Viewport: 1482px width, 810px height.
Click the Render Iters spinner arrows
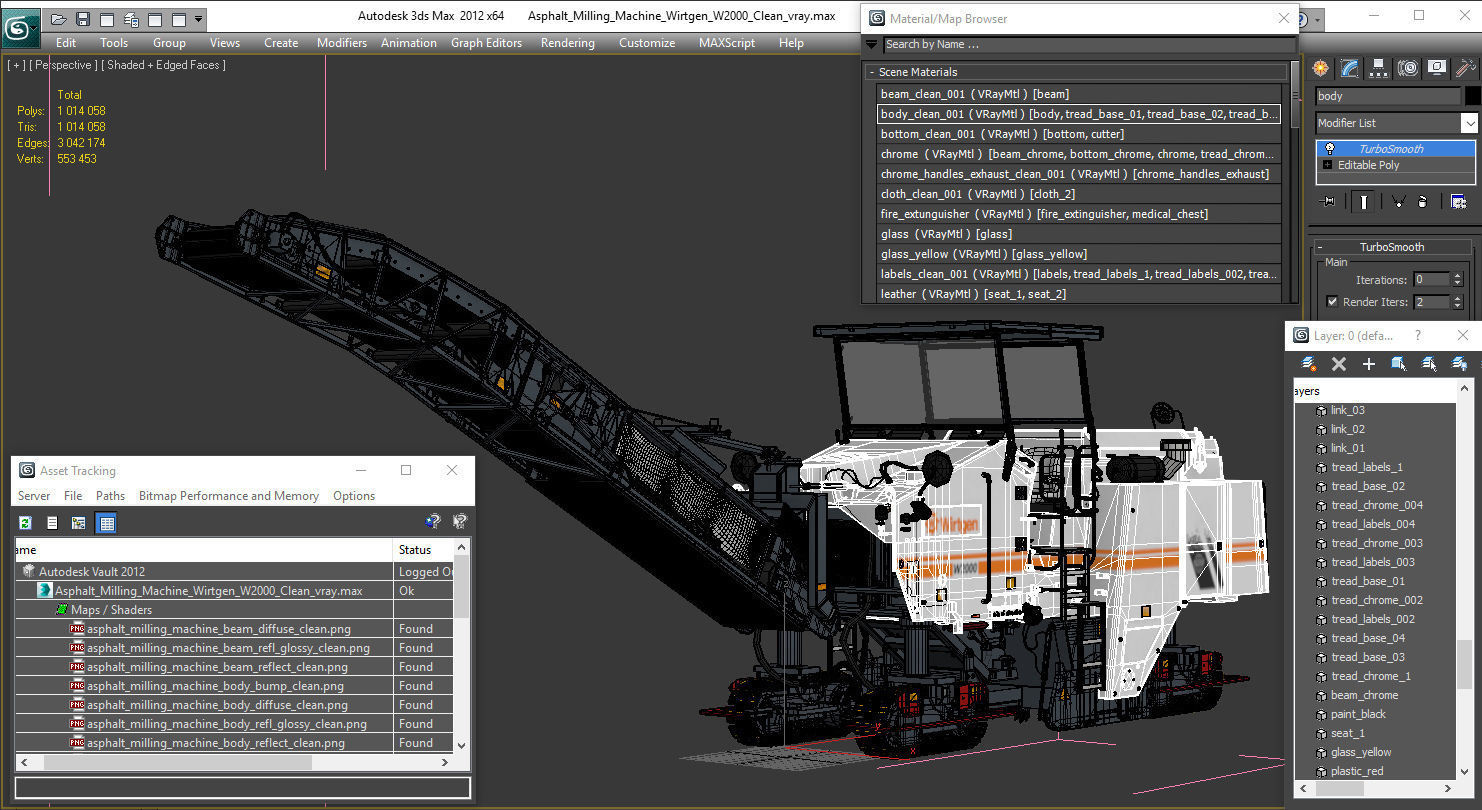click(x=1459, y=302)
